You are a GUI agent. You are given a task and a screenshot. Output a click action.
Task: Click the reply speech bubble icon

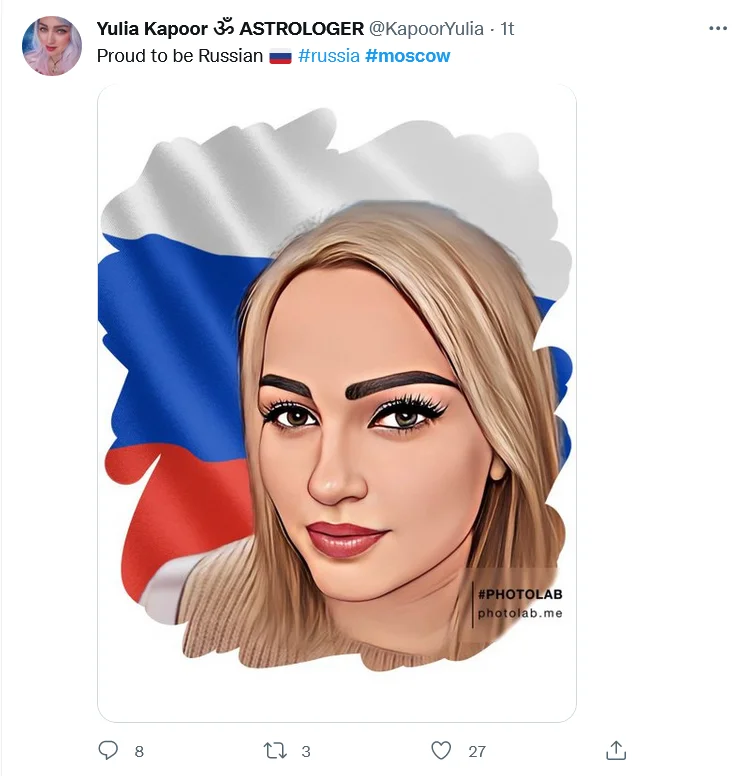[x=108, y=750]
